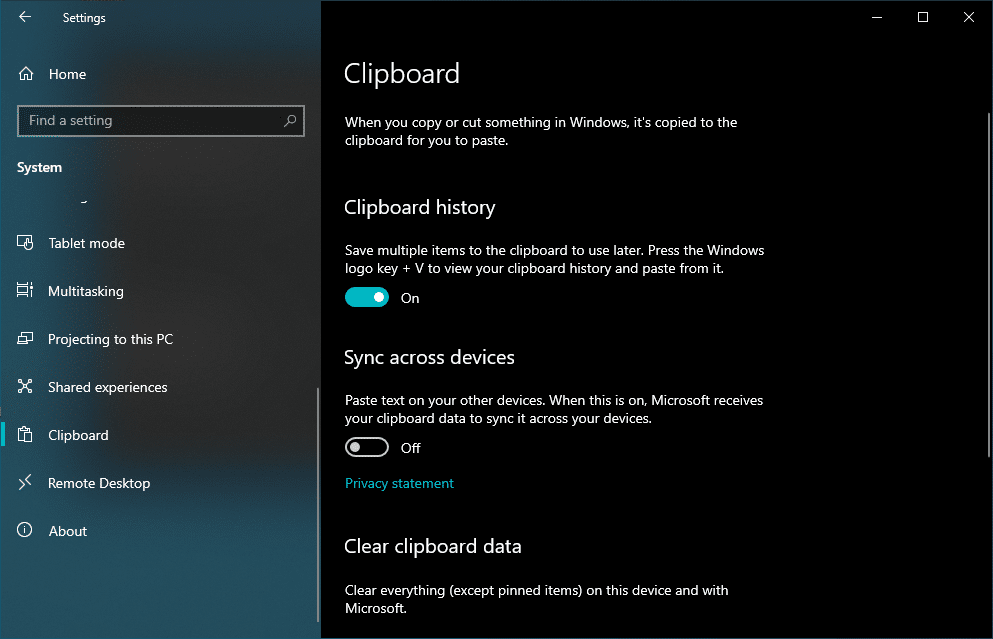This screenshot has height=639, width=993.
Task: Click the Multitasking icon
Action: 24,290
